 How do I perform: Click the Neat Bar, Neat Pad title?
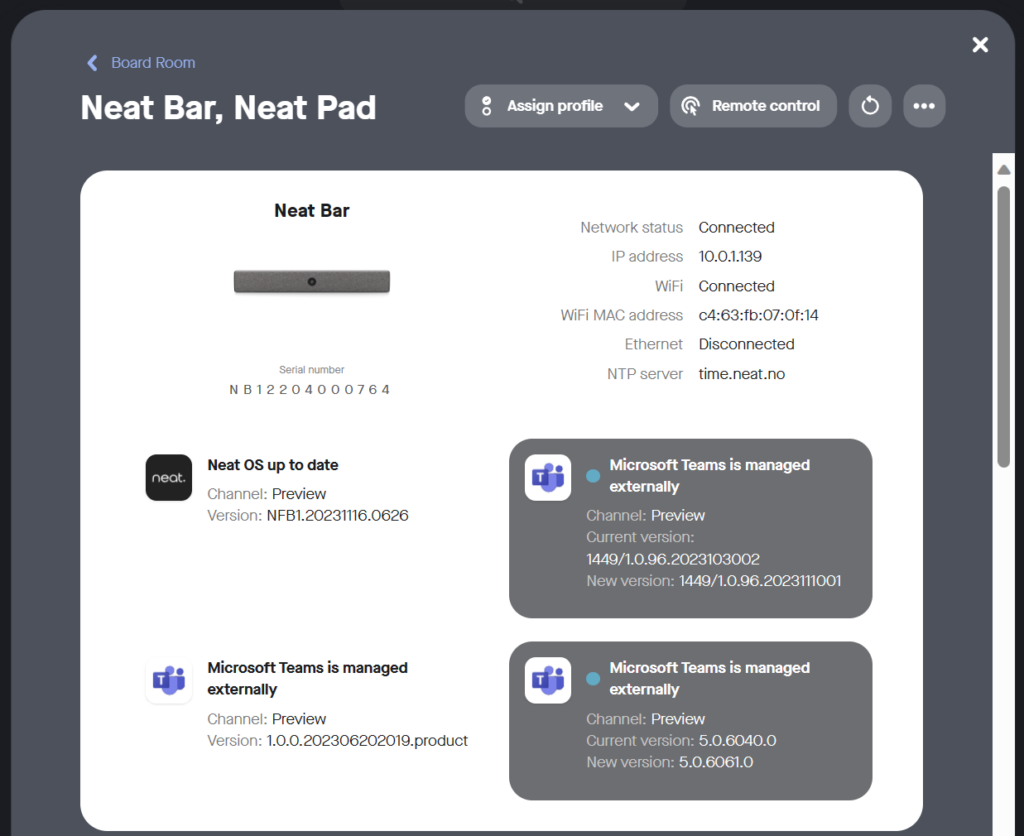pos(229,108)
